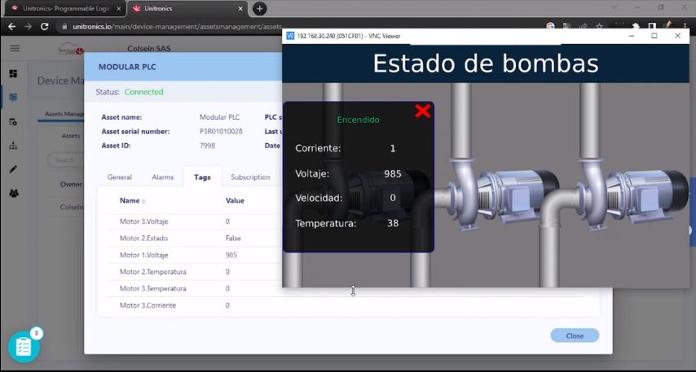Click the Close button in dialog
Image resolution: width=696 pixels, height=372 pixels.
(x=575, y=336)
